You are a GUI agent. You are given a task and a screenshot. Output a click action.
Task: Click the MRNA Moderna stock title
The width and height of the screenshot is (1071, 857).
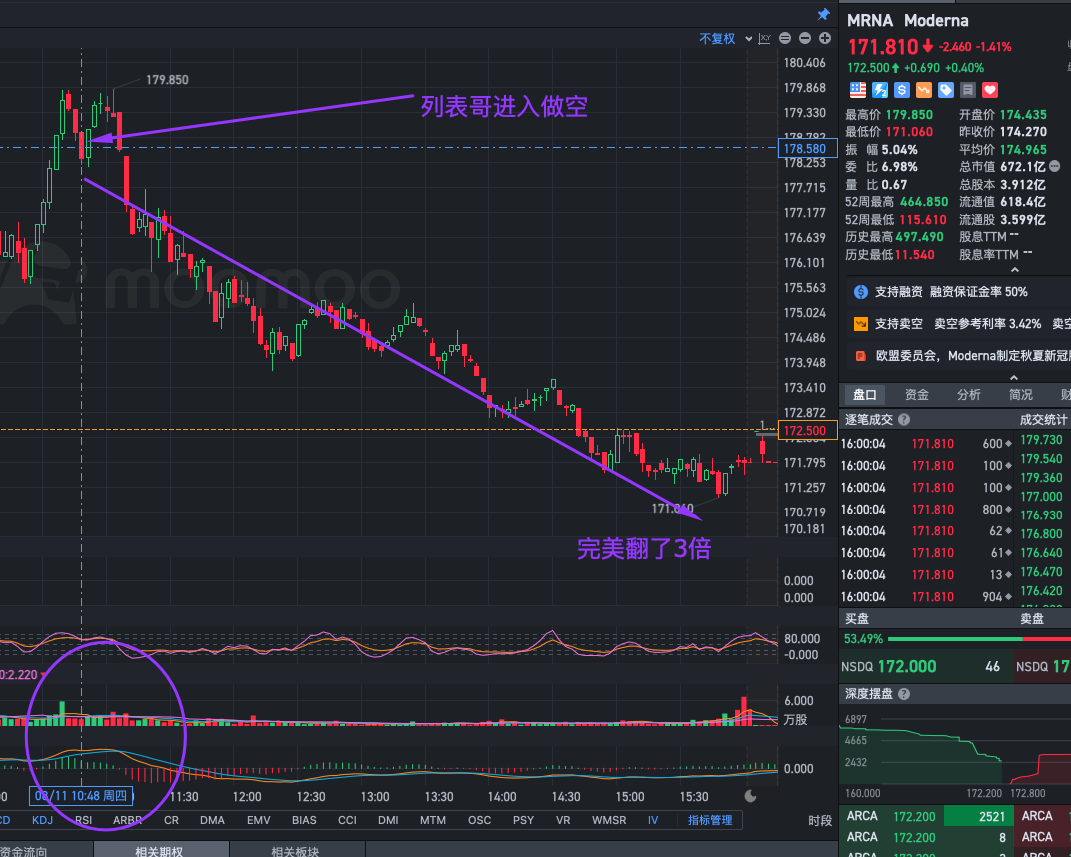[x=908, y=20]
